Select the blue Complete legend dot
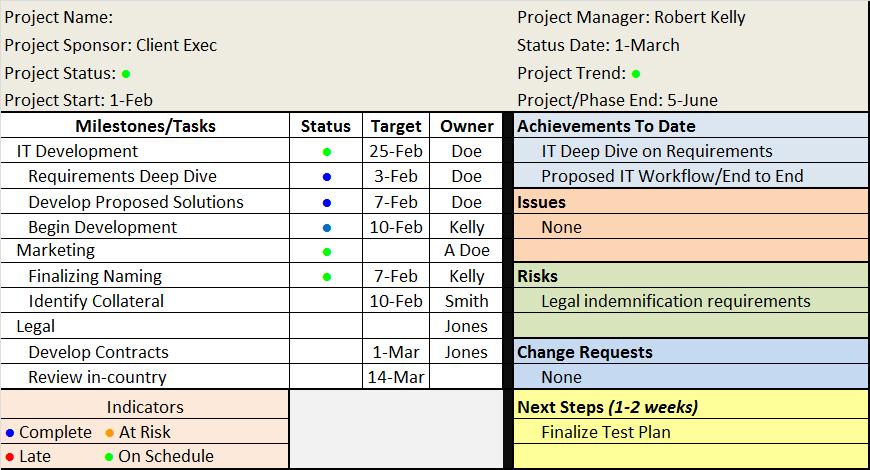The width and height of the screenshot is (870, 470). tap(9, 433)
